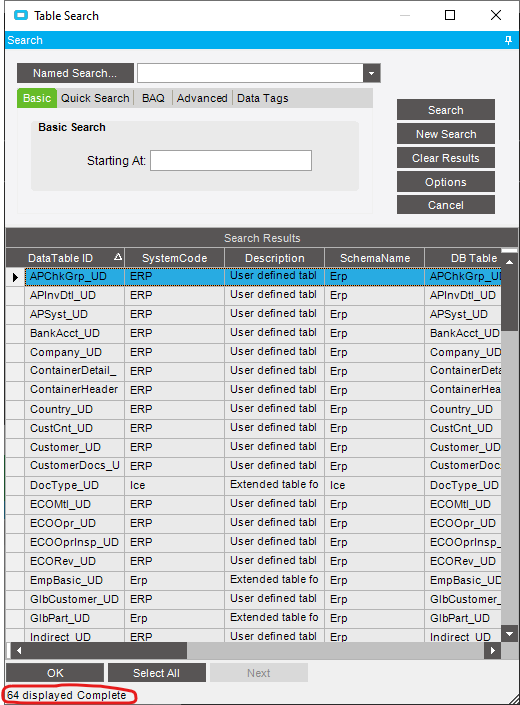
Task: Select the GlbPart_UD row
Action: (254, 618)
